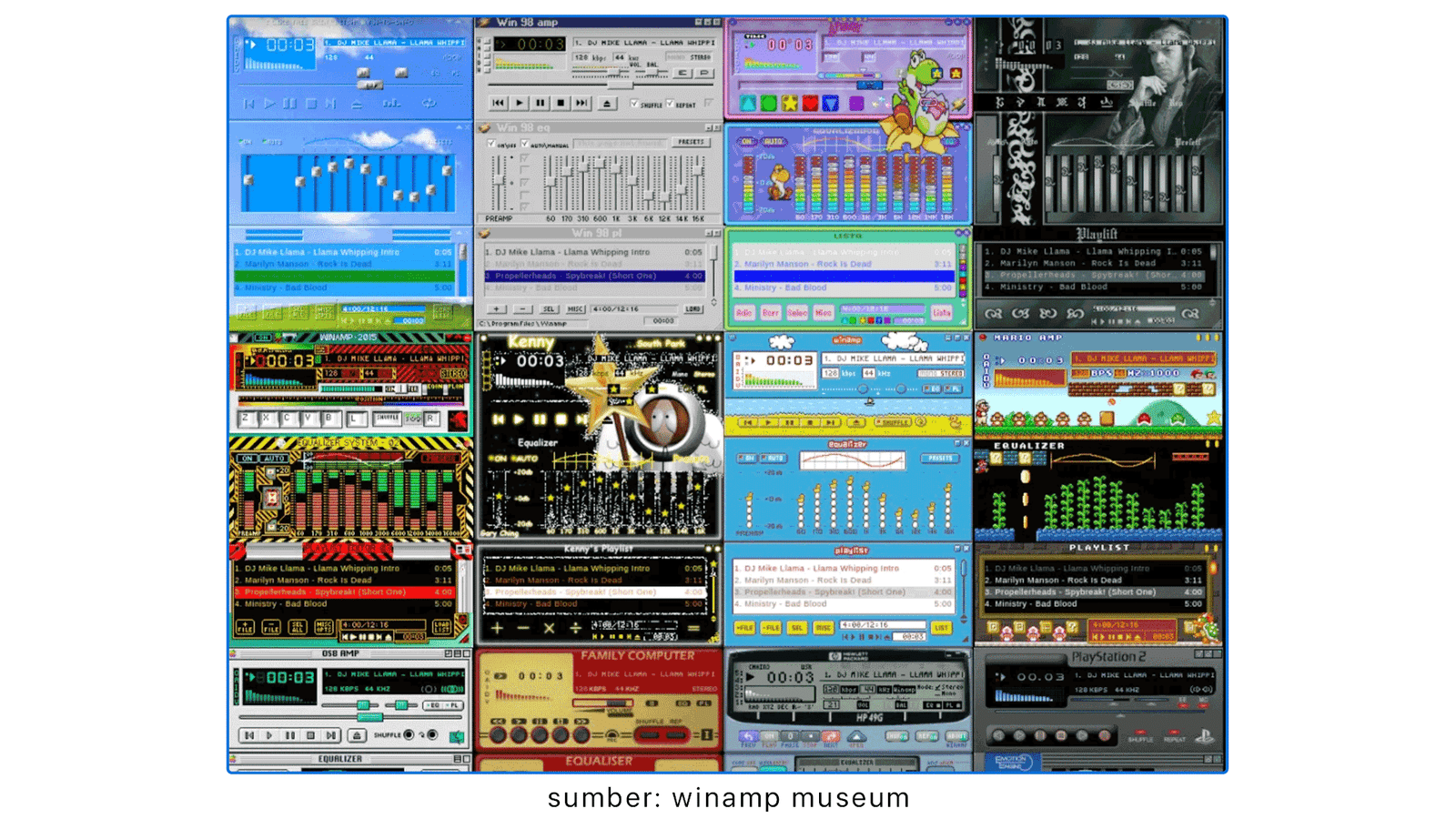
Task: Open MISC OPTS in the Winamp 2015 playlist editor
Action: tap(323, 628)
